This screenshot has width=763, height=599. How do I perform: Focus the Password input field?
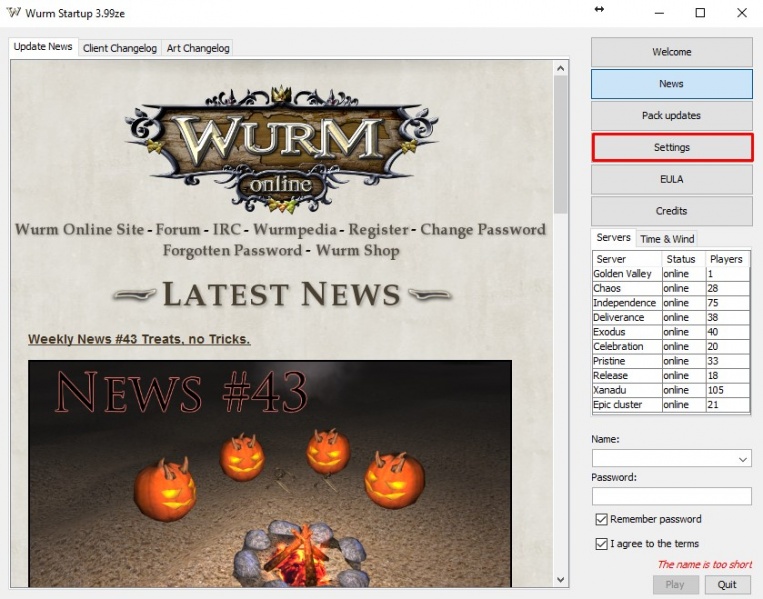pyautogui.click(x=672, y=496)
